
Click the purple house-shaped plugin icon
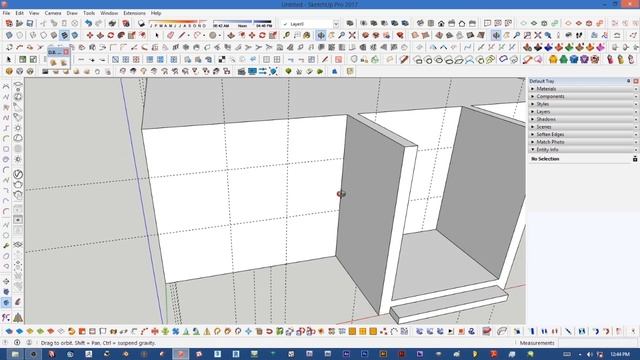tap(584, 60)
